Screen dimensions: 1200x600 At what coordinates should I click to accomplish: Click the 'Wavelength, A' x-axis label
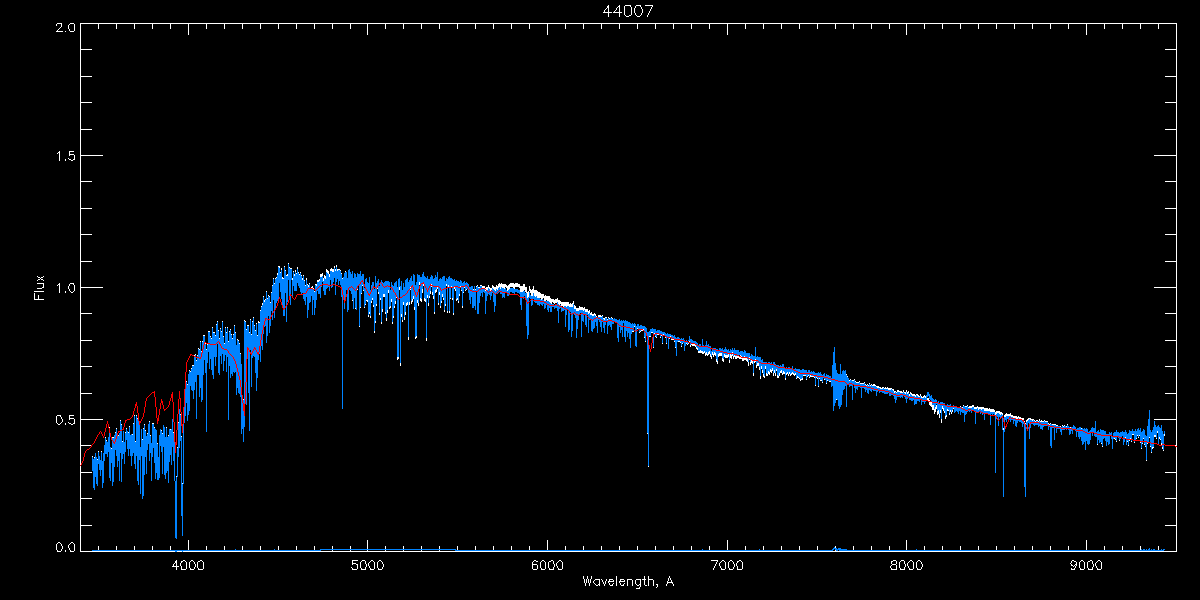tap(628, 582)
